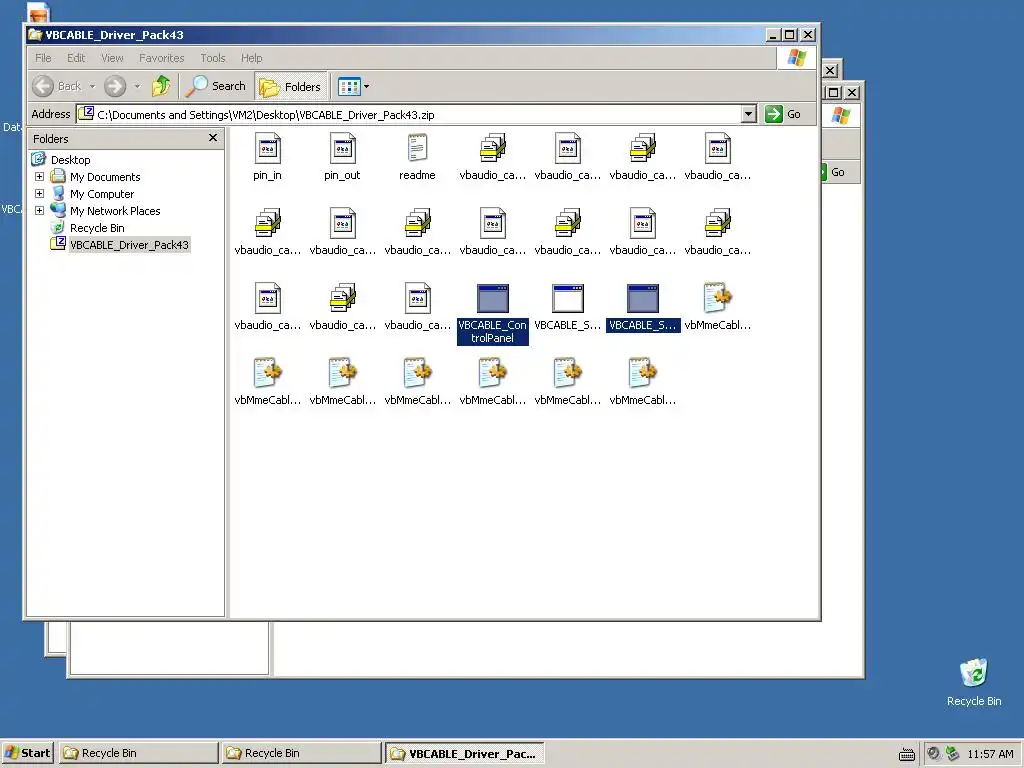Expand the My Network Places tree node
The image size is (1024, 768).
(x=39, y=210)
